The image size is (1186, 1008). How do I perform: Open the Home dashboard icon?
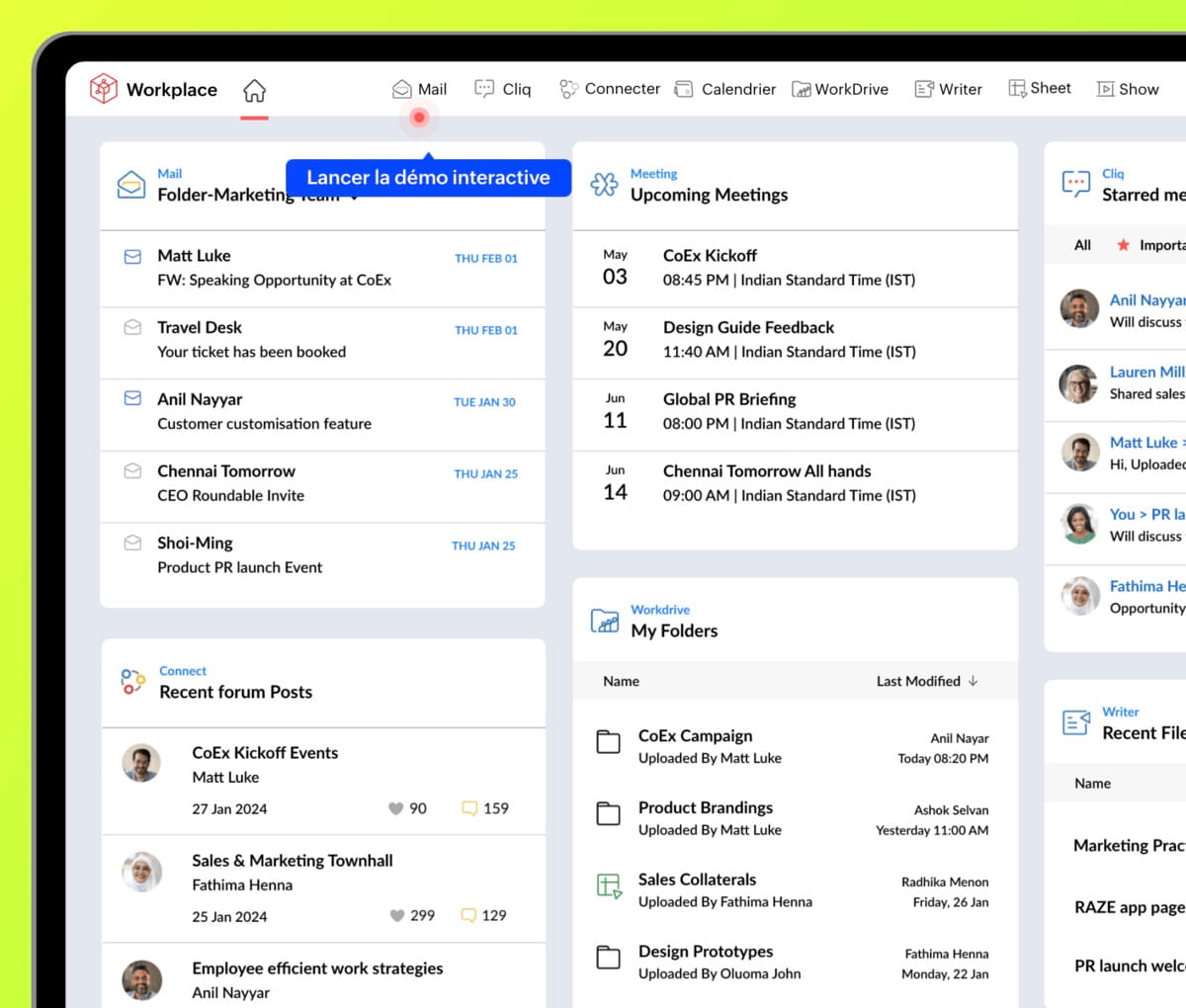(254, 91)
